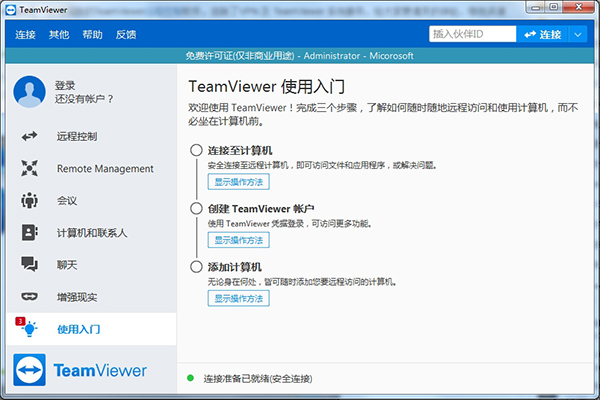
Task: Close the TeamViewer window
Action: coord(579,7)
